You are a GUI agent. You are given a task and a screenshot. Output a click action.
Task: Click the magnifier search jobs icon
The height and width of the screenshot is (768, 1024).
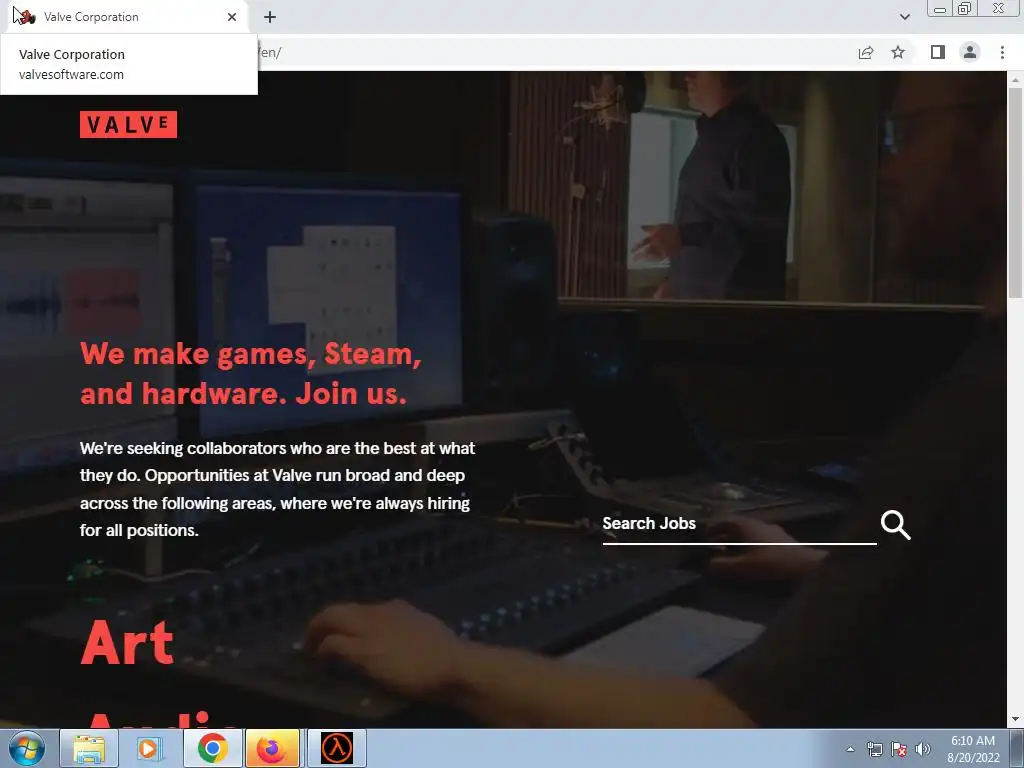[895, 525]
